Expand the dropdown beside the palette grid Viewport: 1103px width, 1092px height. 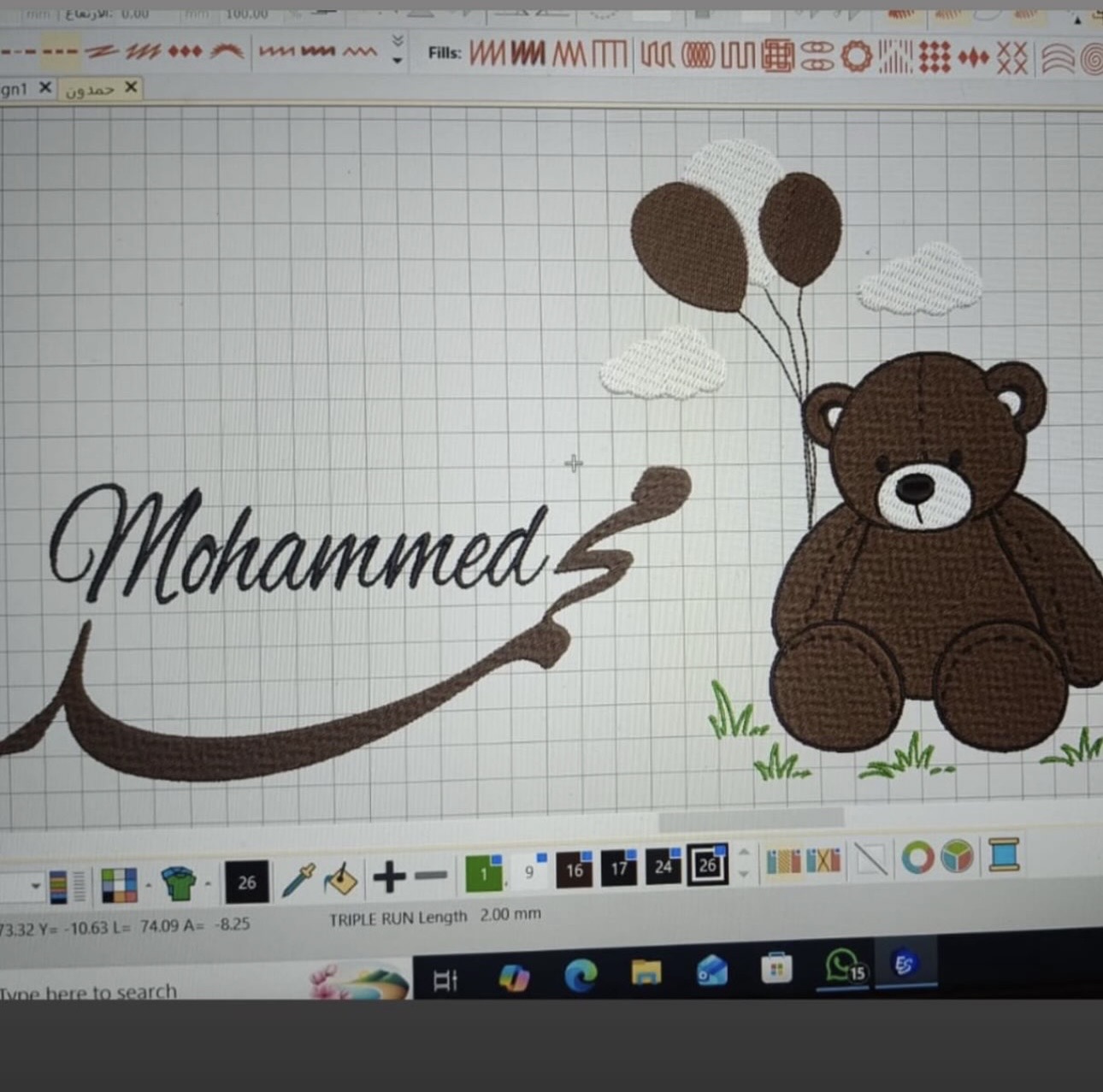click(148, 884)
